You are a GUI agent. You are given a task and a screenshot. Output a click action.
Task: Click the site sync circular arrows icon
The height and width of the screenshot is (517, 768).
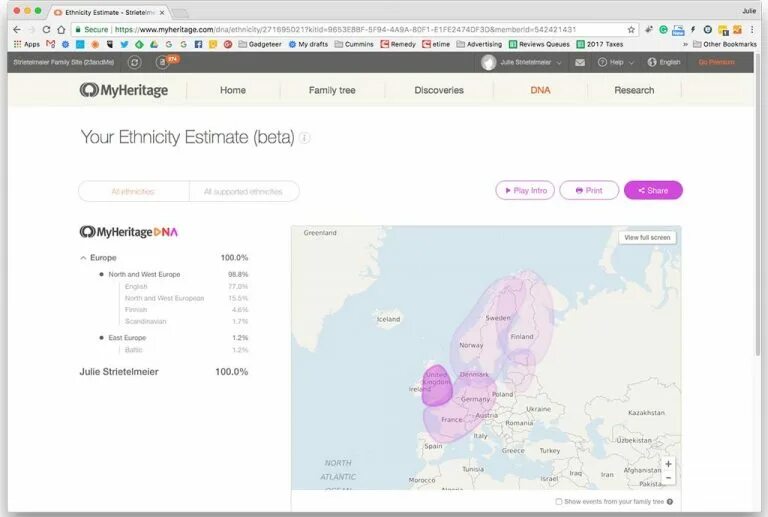tap(134, 62)
